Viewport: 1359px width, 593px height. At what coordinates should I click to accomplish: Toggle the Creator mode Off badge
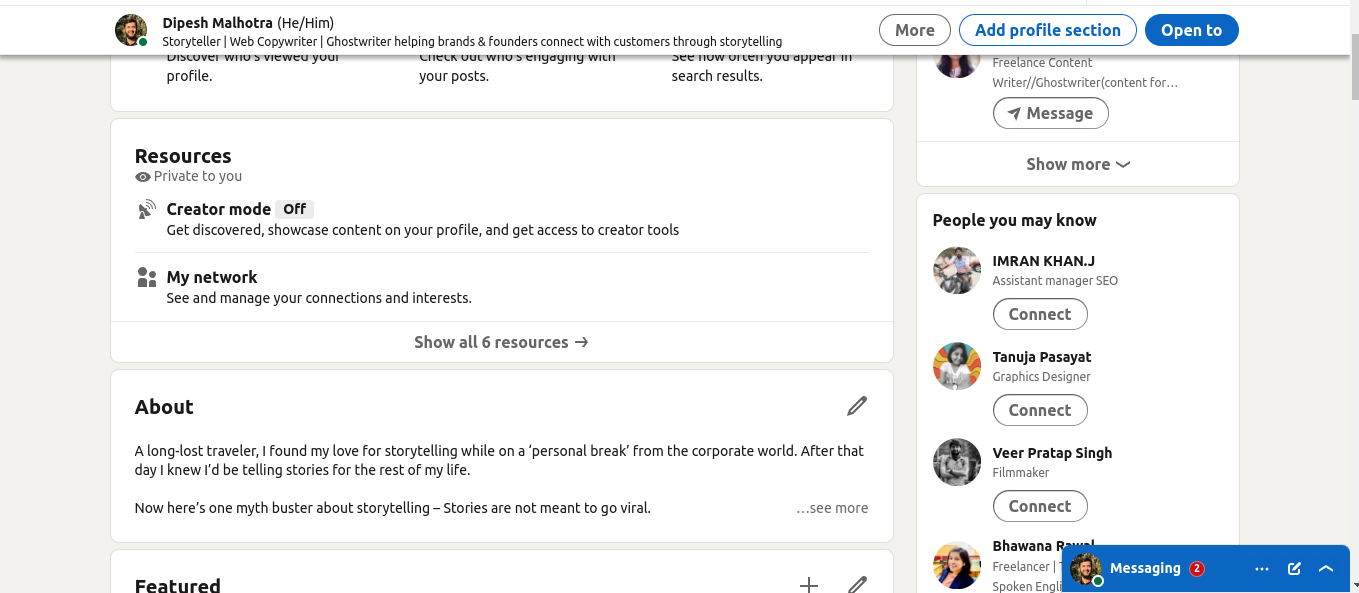click(x=294, y=209)
